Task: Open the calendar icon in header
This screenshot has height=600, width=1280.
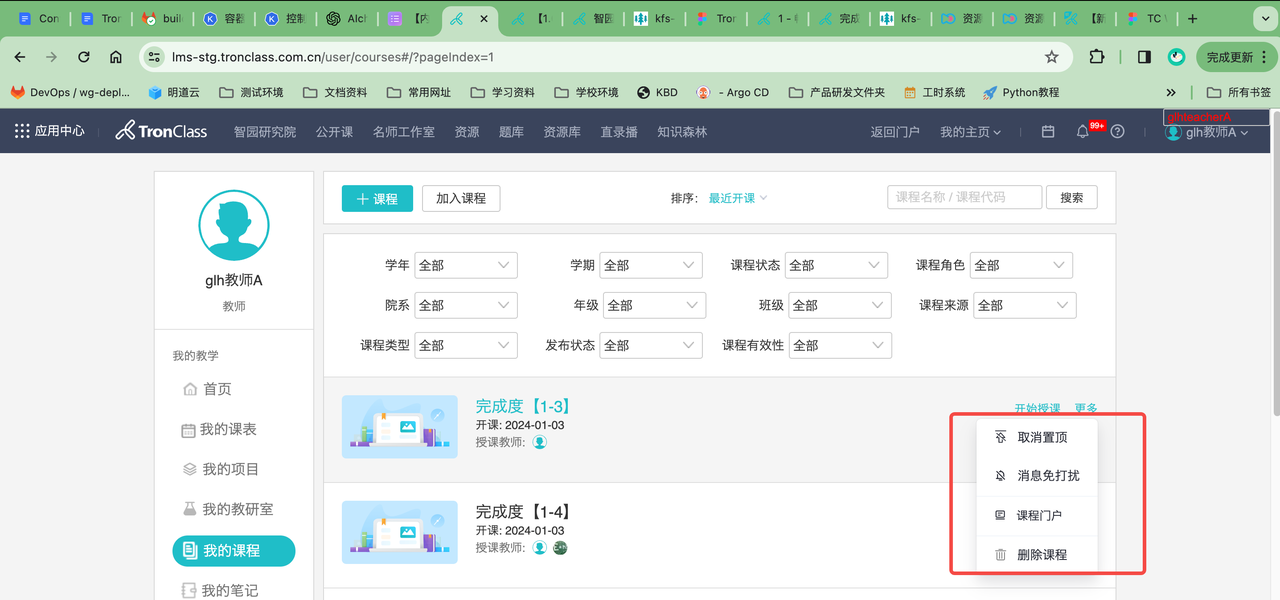Action: coord(1048,132)
